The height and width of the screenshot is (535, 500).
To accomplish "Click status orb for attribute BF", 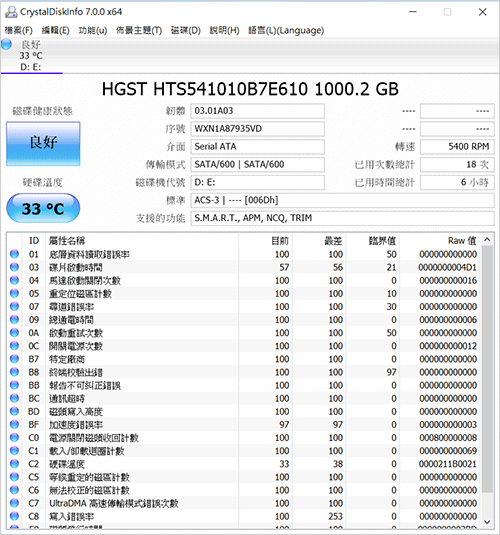I will [x=14, y=424].
